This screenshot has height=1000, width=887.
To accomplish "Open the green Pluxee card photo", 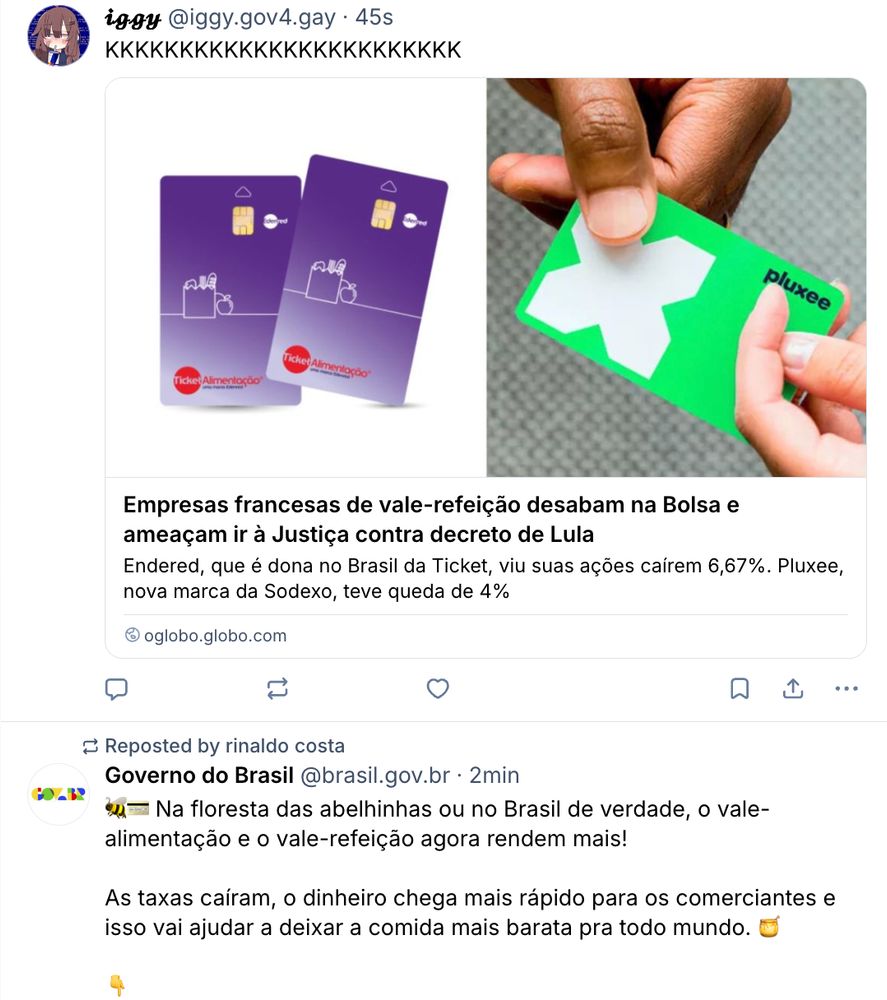I will (676, 277).
